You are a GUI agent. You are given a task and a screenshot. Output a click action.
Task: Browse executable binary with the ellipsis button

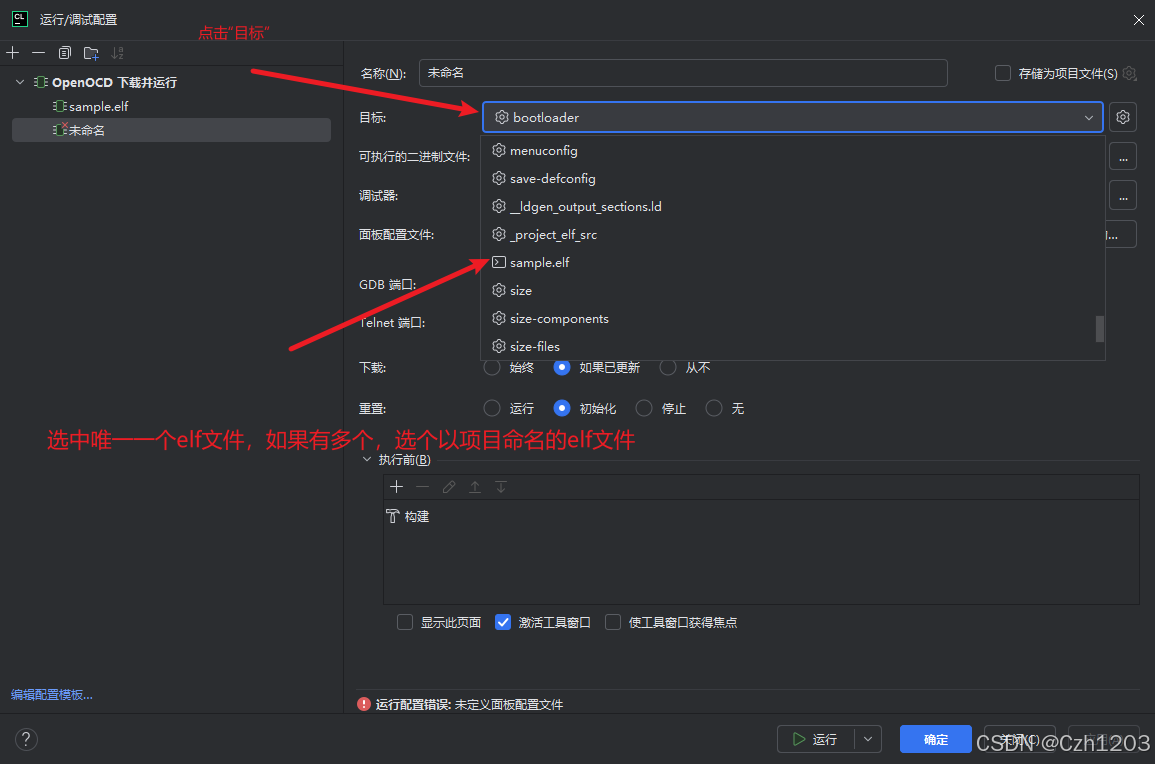click(x=1122, y=156)
